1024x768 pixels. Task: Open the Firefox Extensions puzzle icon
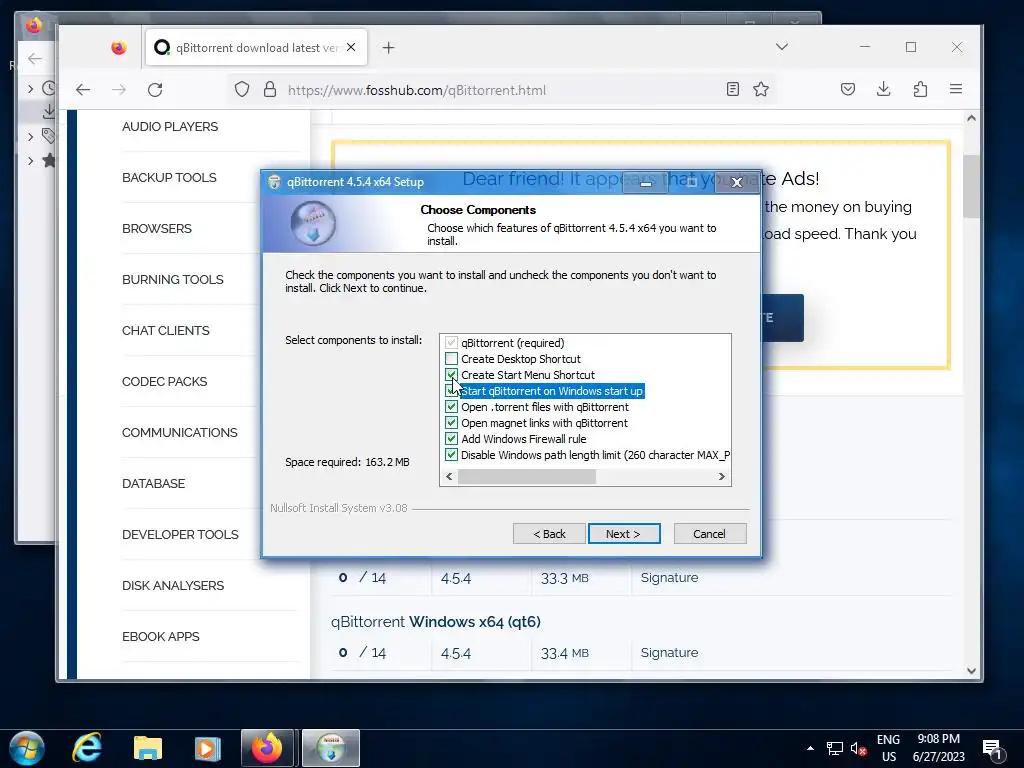pos(920,89)
